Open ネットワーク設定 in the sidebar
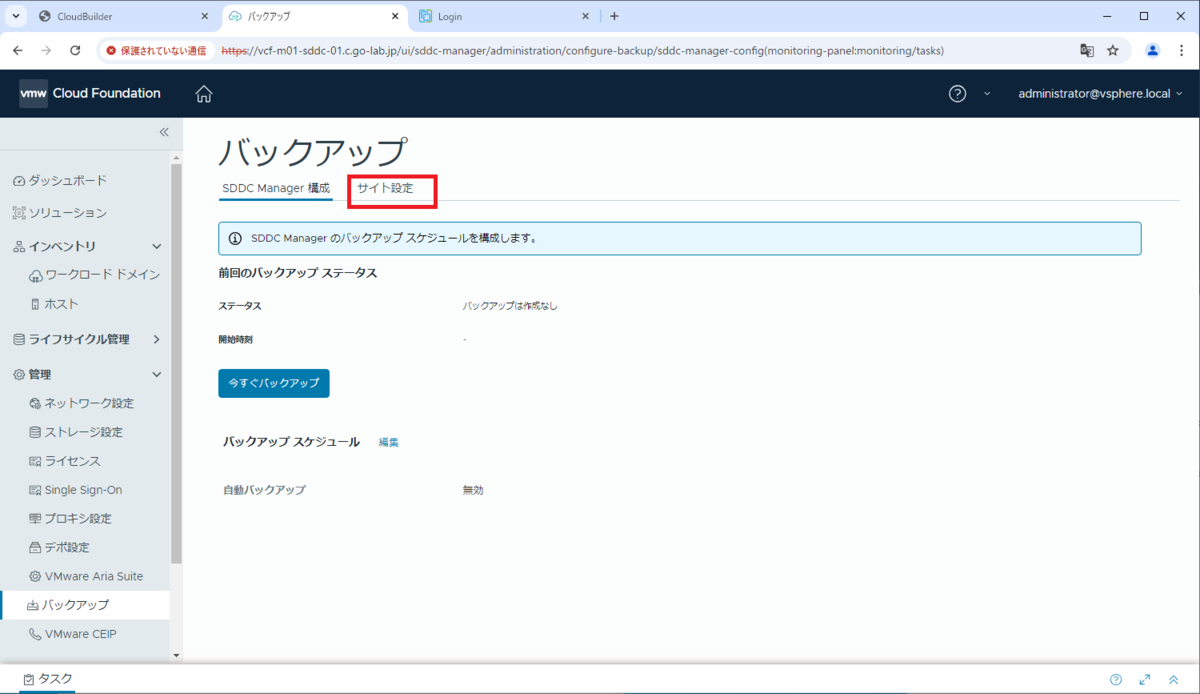 (82, 403)
